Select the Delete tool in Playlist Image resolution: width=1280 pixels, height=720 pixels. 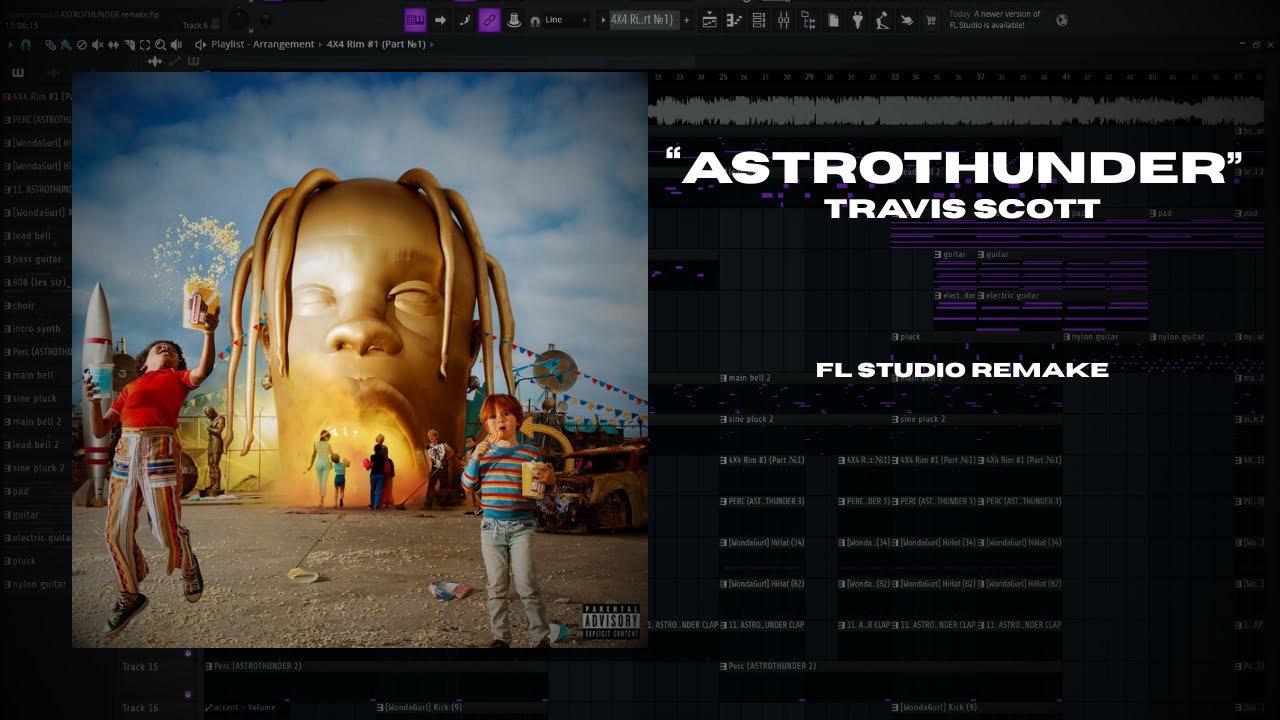[x=82, y=45]
